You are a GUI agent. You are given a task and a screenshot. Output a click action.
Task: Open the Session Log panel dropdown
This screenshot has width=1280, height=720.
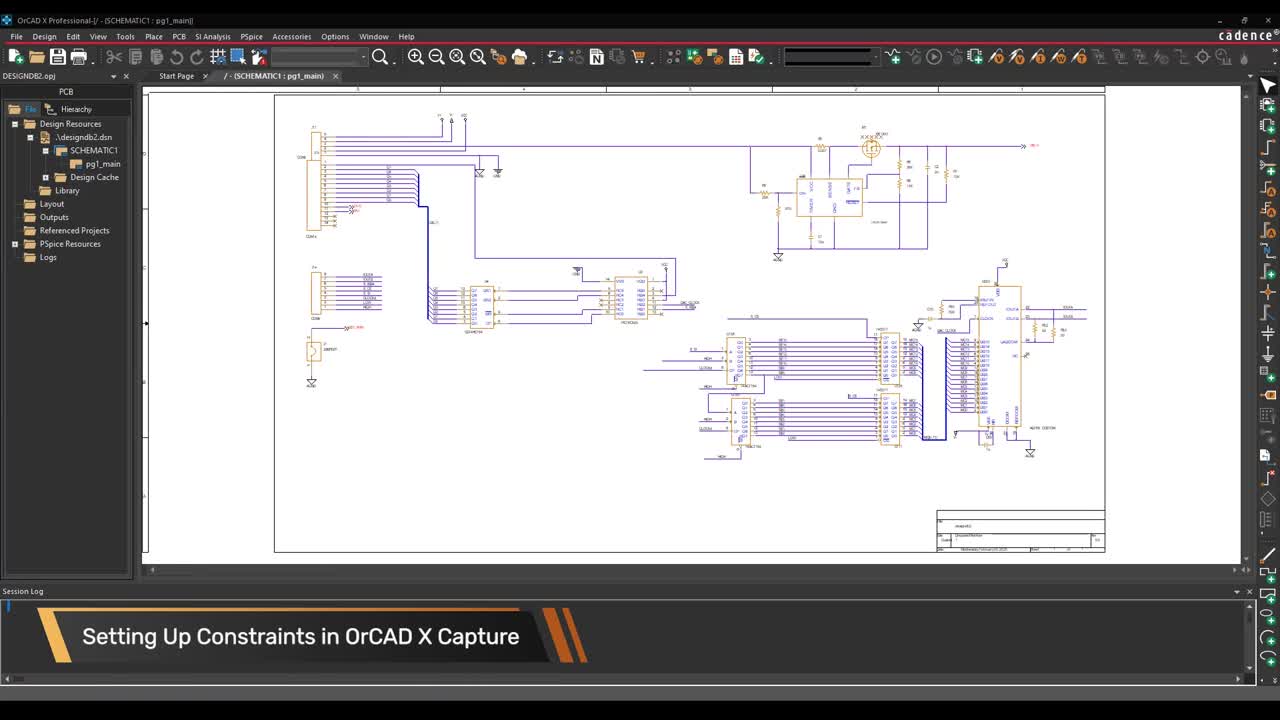coord(1236,592)
